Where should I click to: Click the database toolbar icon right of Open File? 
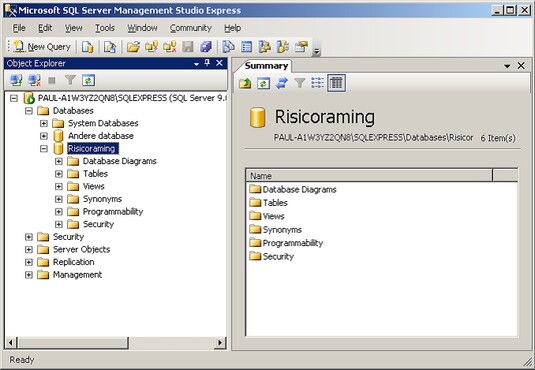(x=151, y=47)
